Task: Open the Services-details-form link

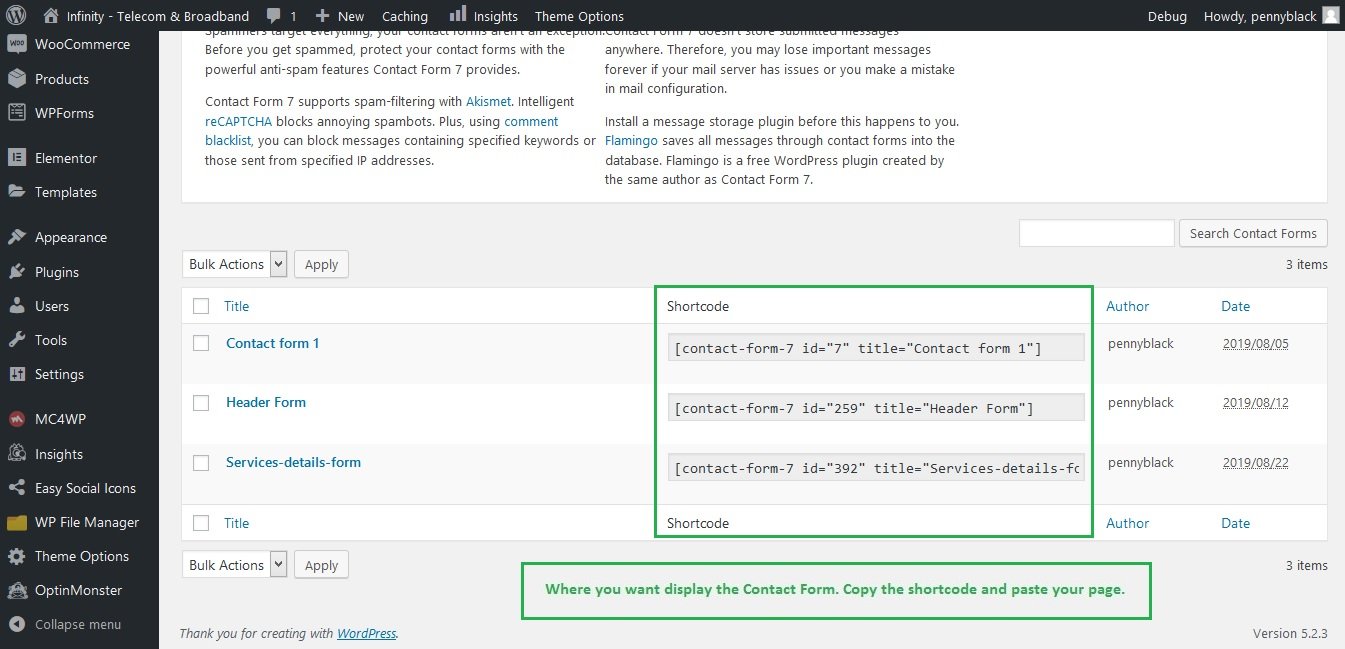Action: [x=293, y=462]
